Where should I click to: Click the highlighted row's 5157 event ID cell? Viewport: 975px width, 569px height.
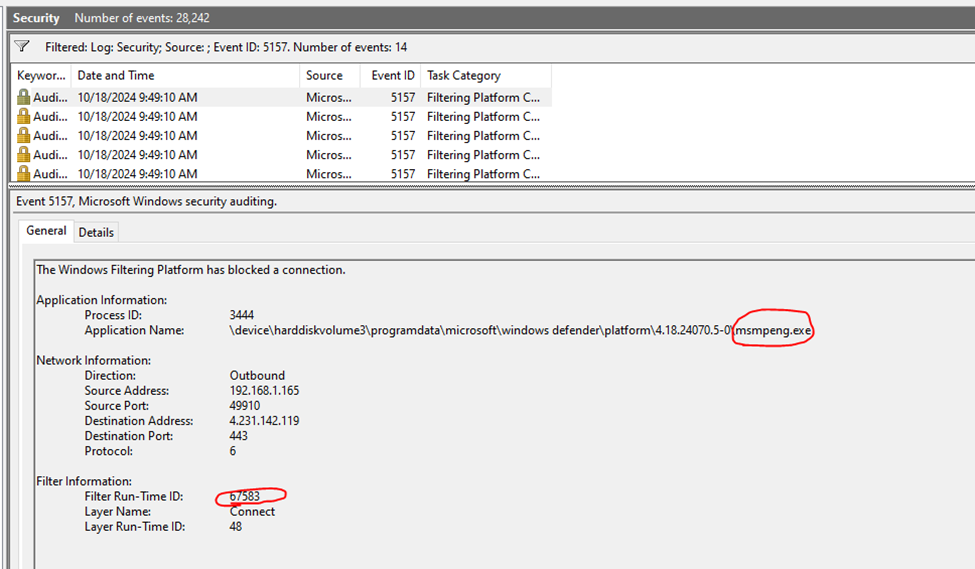pyautogui.click(x=403, y=98)
